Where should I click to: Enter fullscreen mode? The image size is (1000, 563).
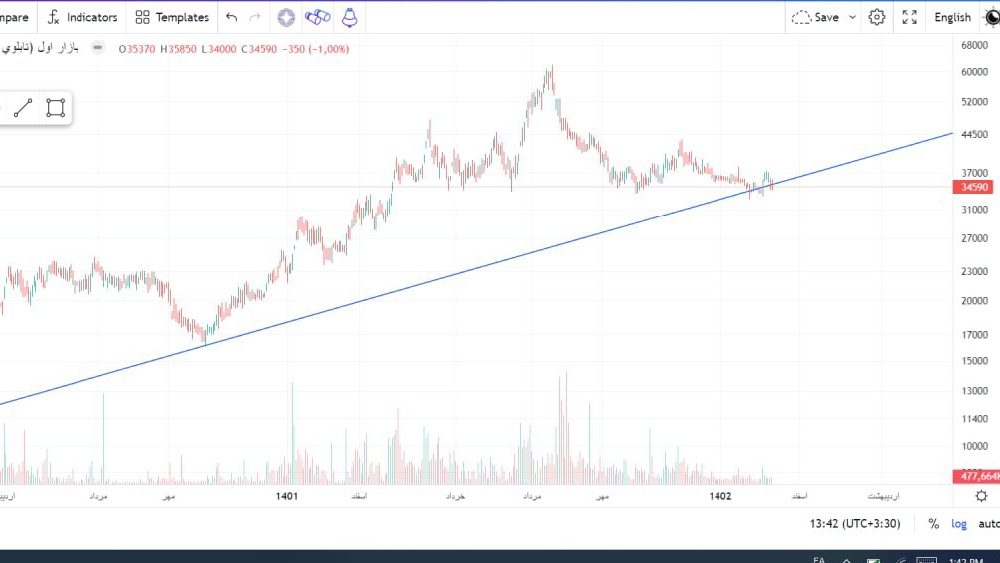pos(909,17)
